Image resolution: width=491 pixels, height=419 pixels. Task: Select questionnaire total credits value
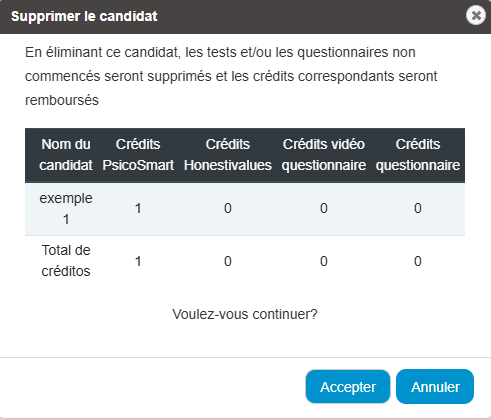pos(418,261)
